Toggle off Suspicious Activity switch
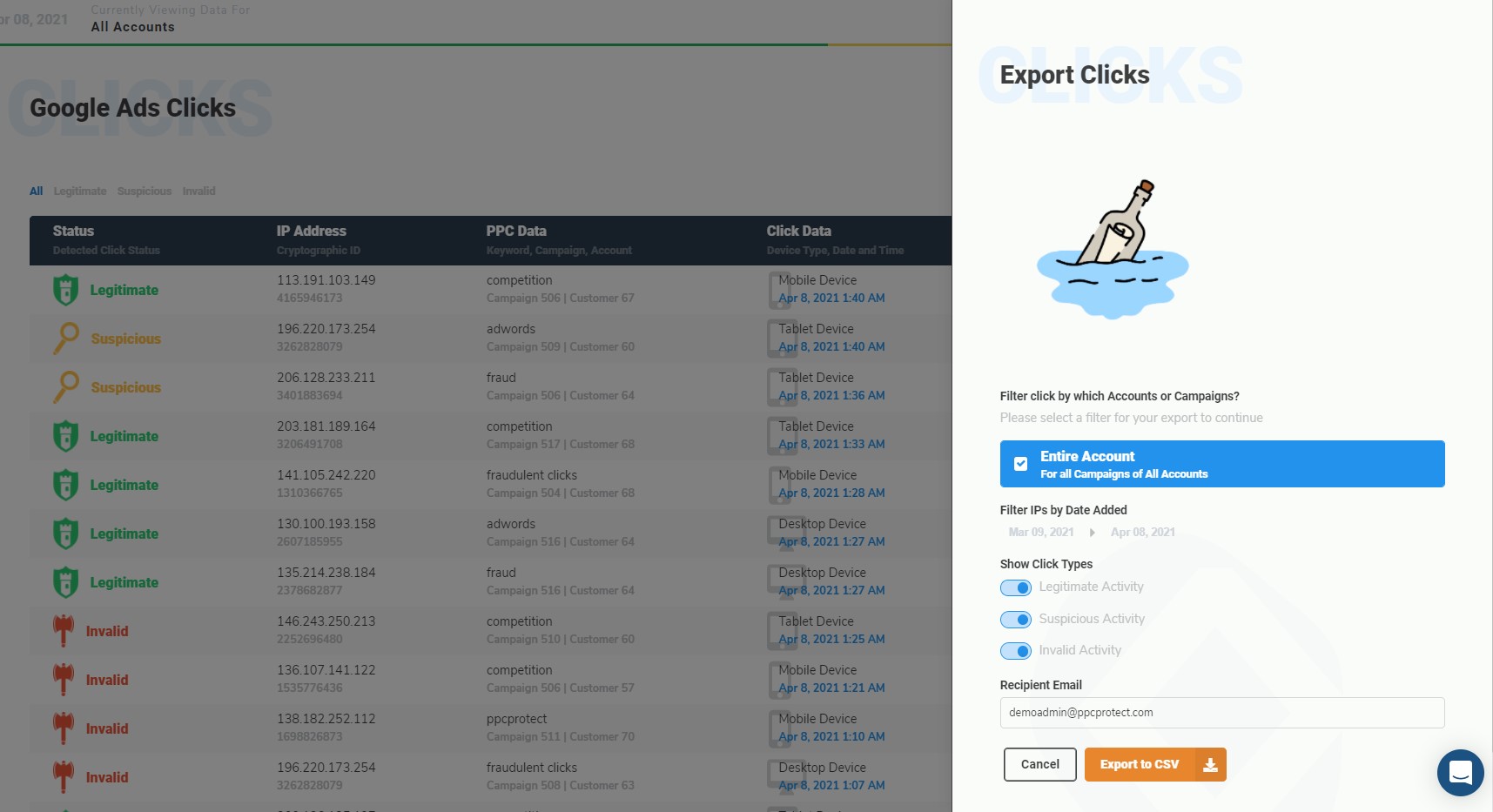 pos(1016,620)
